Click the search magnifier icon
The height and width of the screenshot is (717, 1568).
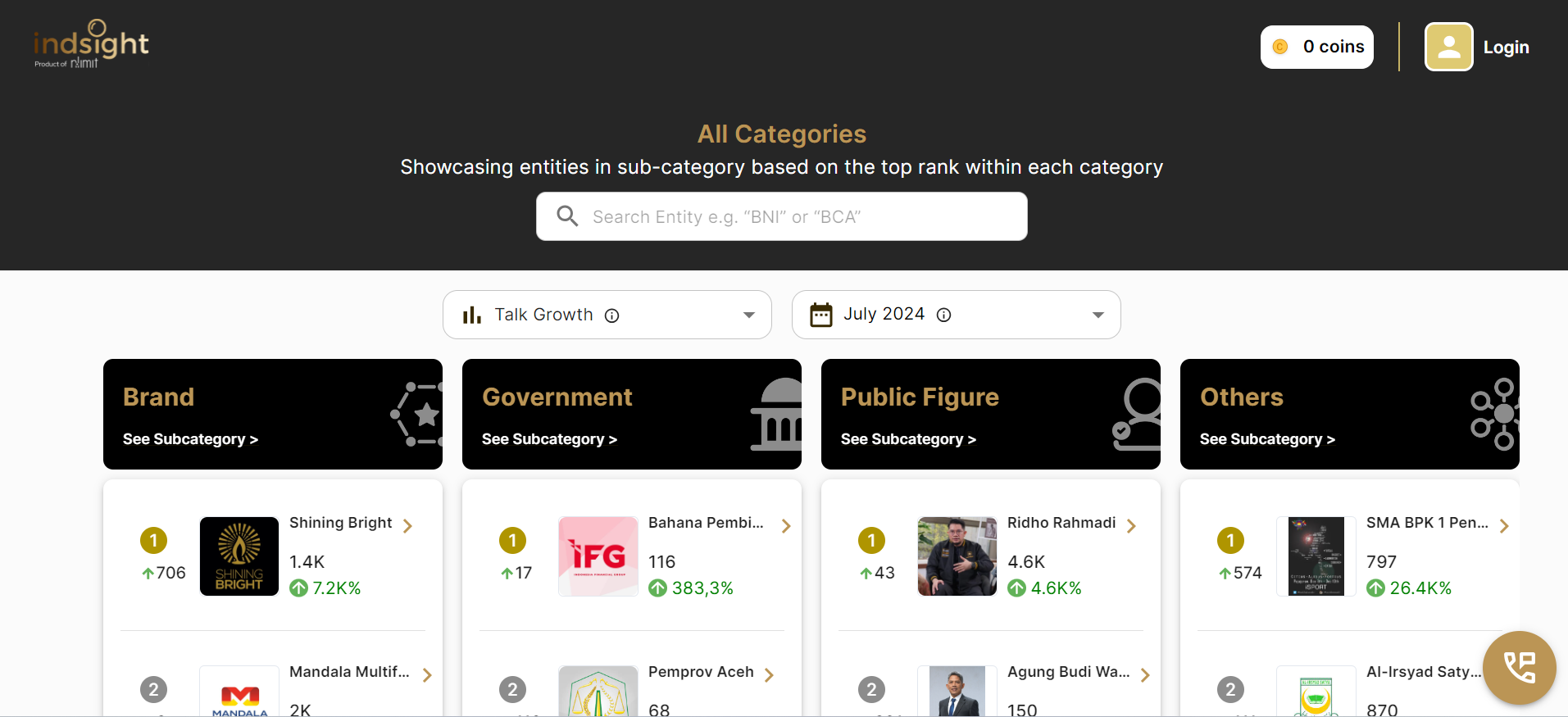pyautogui.click(x=567, y=216)
